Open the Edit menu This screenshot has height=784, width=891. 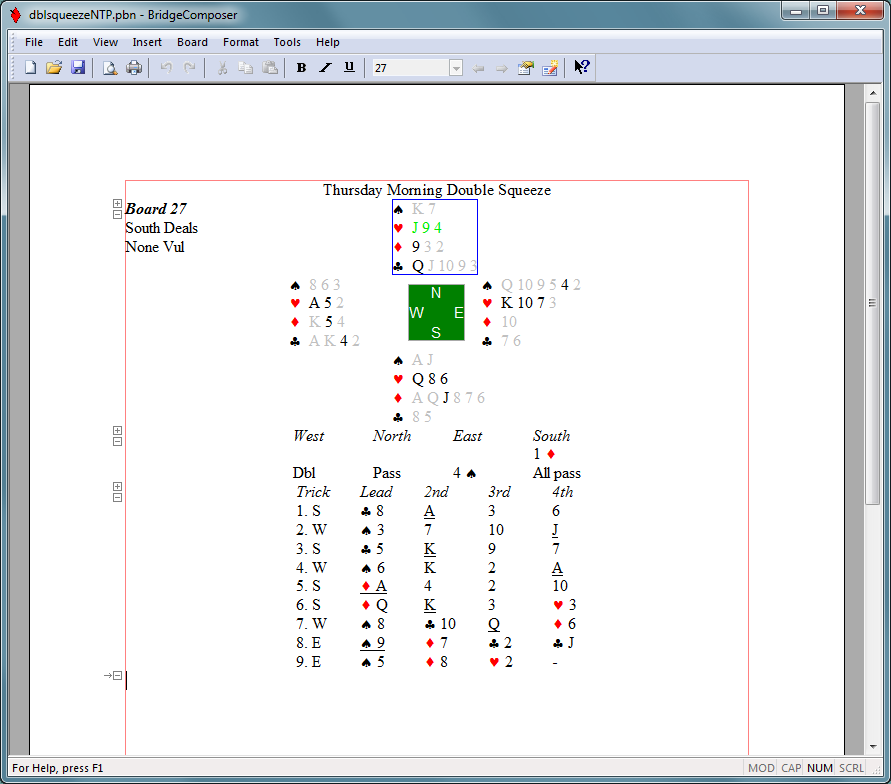[68, 42]
